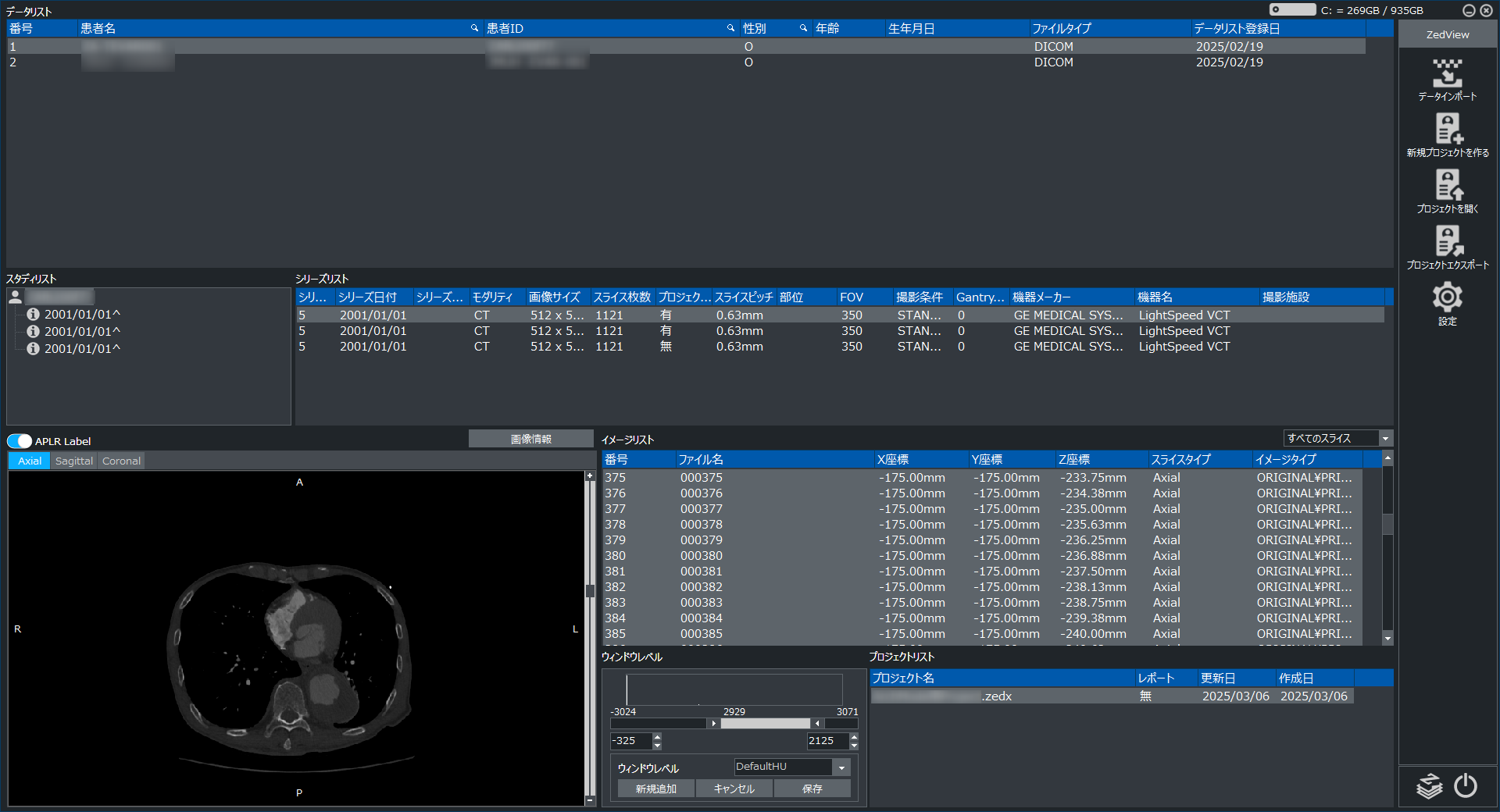This screenshot has height=812, width=1500.
Task: Select image file 000385 in イメージリスト
Action: coord(982,634)
